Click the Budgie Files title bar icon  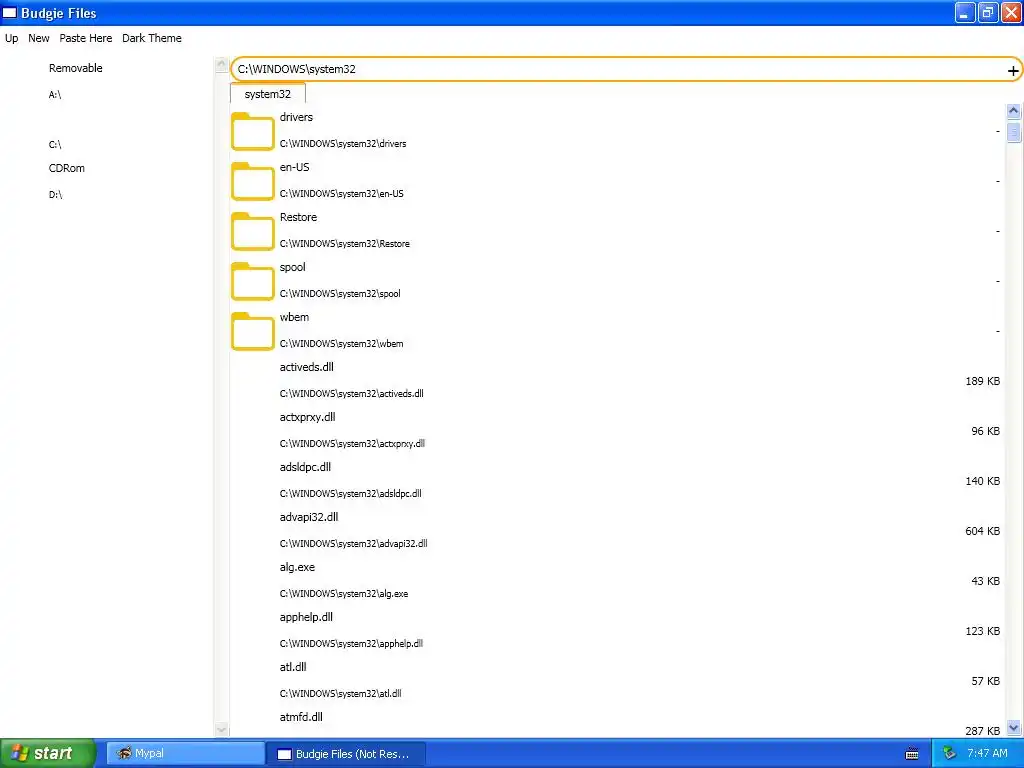point(10,13)
